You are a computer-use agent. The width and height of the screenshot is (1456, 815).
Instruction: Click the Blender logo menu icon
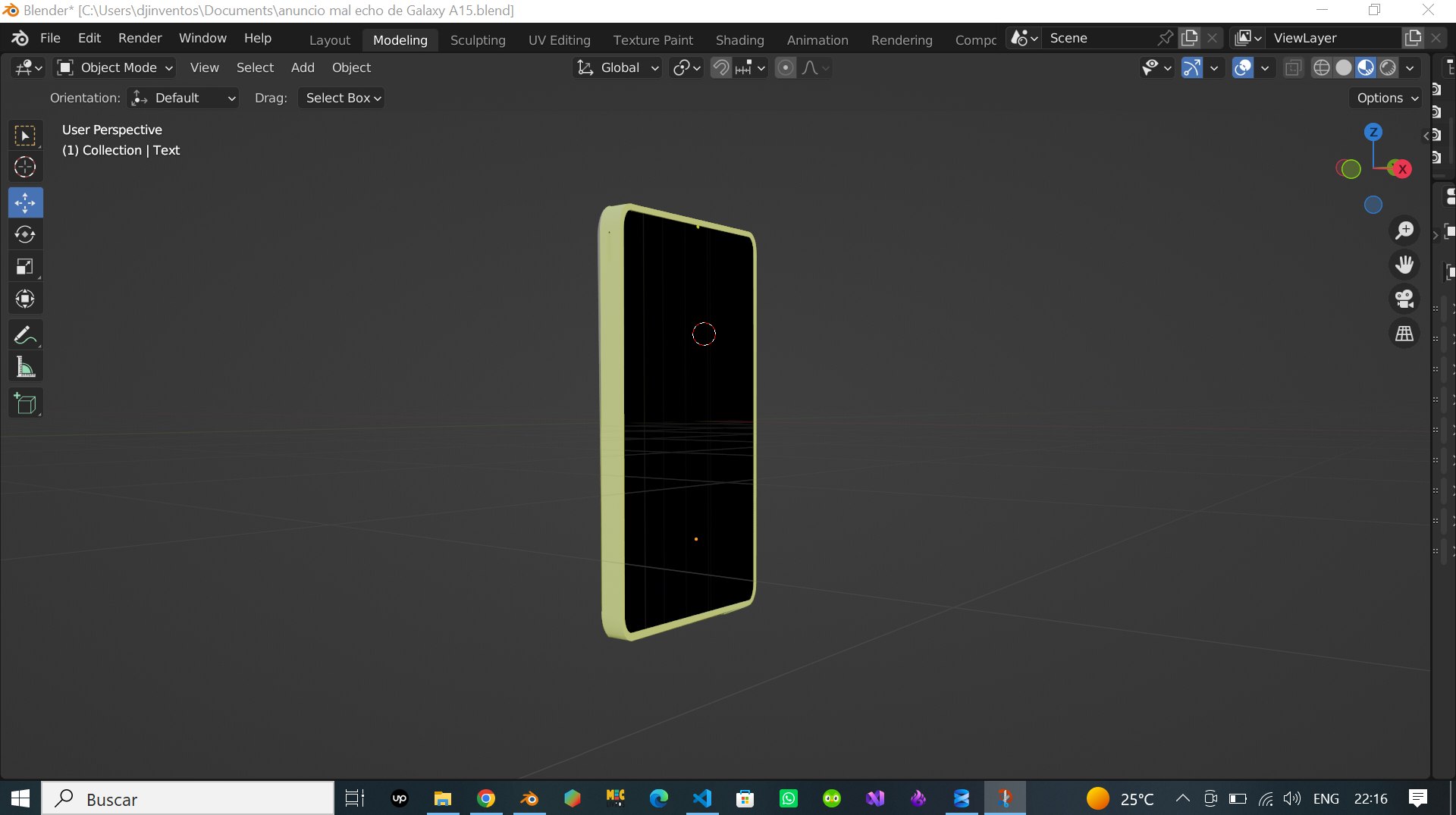[x=20, y=38]
